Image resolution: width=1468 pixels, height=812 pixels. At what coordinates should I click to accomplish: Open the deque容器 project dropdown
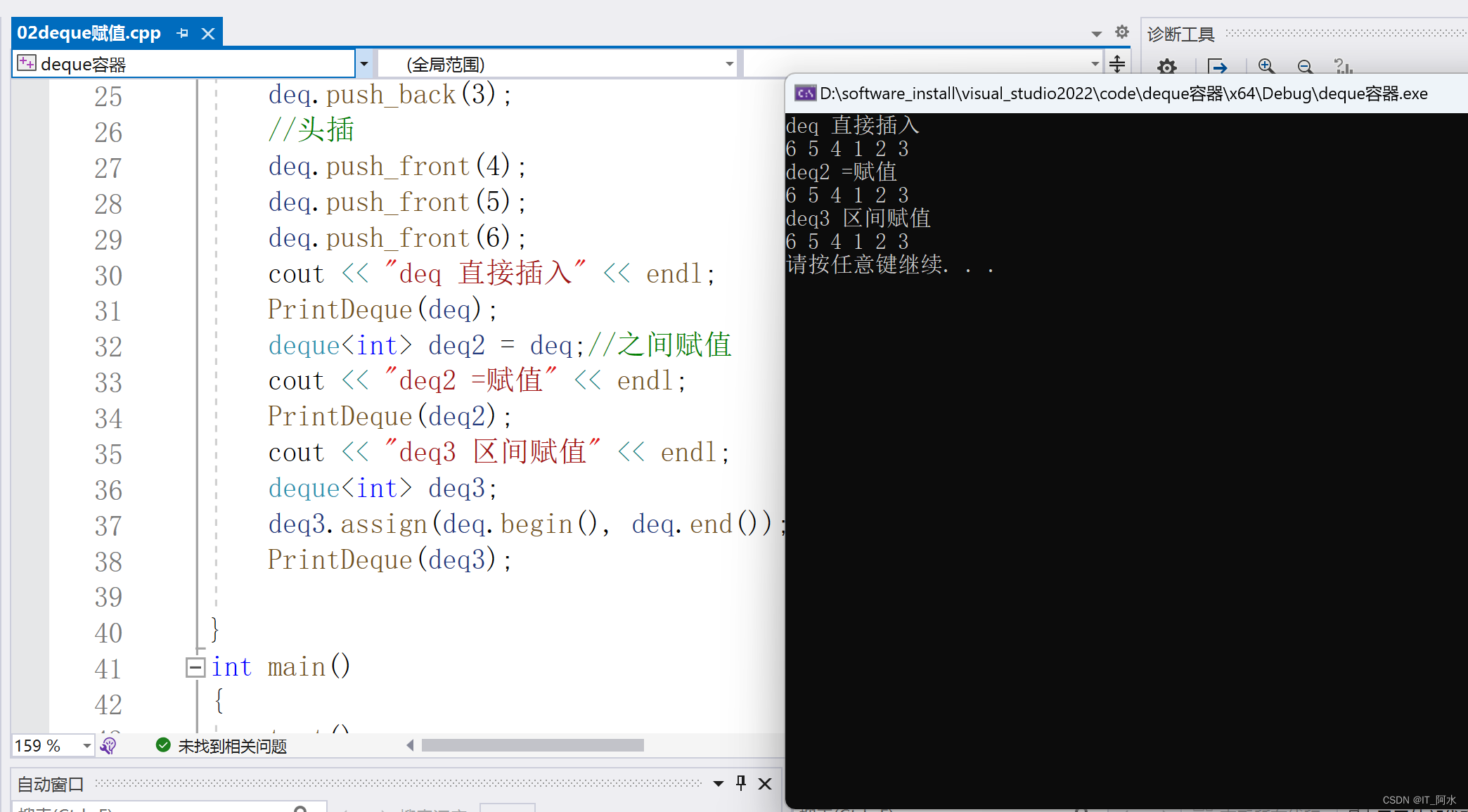click(363, 64)
